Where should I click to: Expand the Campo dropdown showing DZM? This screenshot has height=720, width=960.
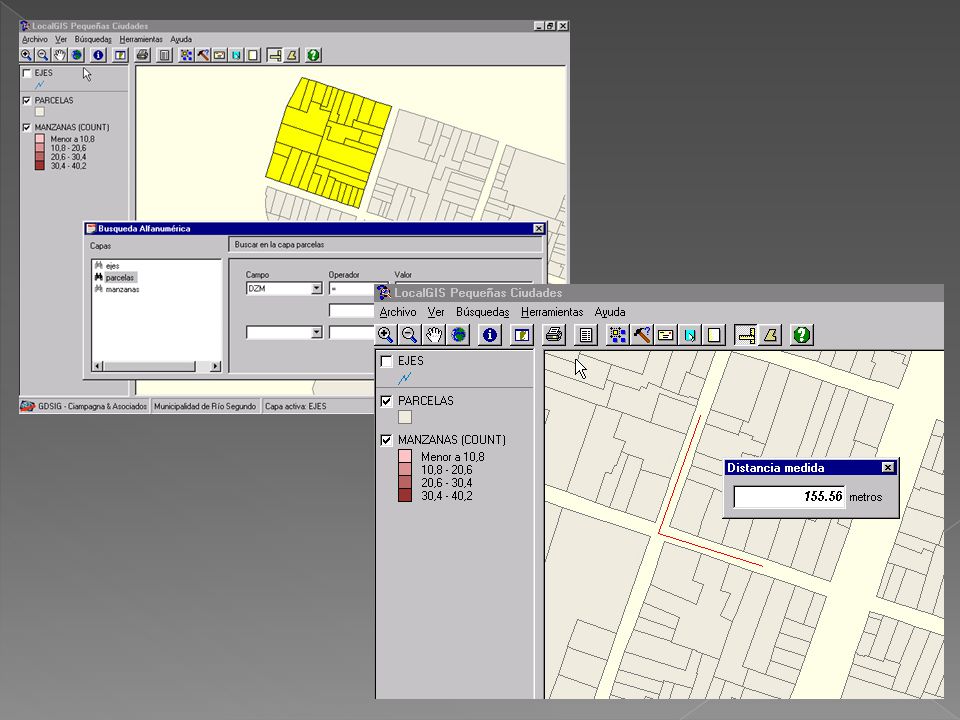[317, 288]
